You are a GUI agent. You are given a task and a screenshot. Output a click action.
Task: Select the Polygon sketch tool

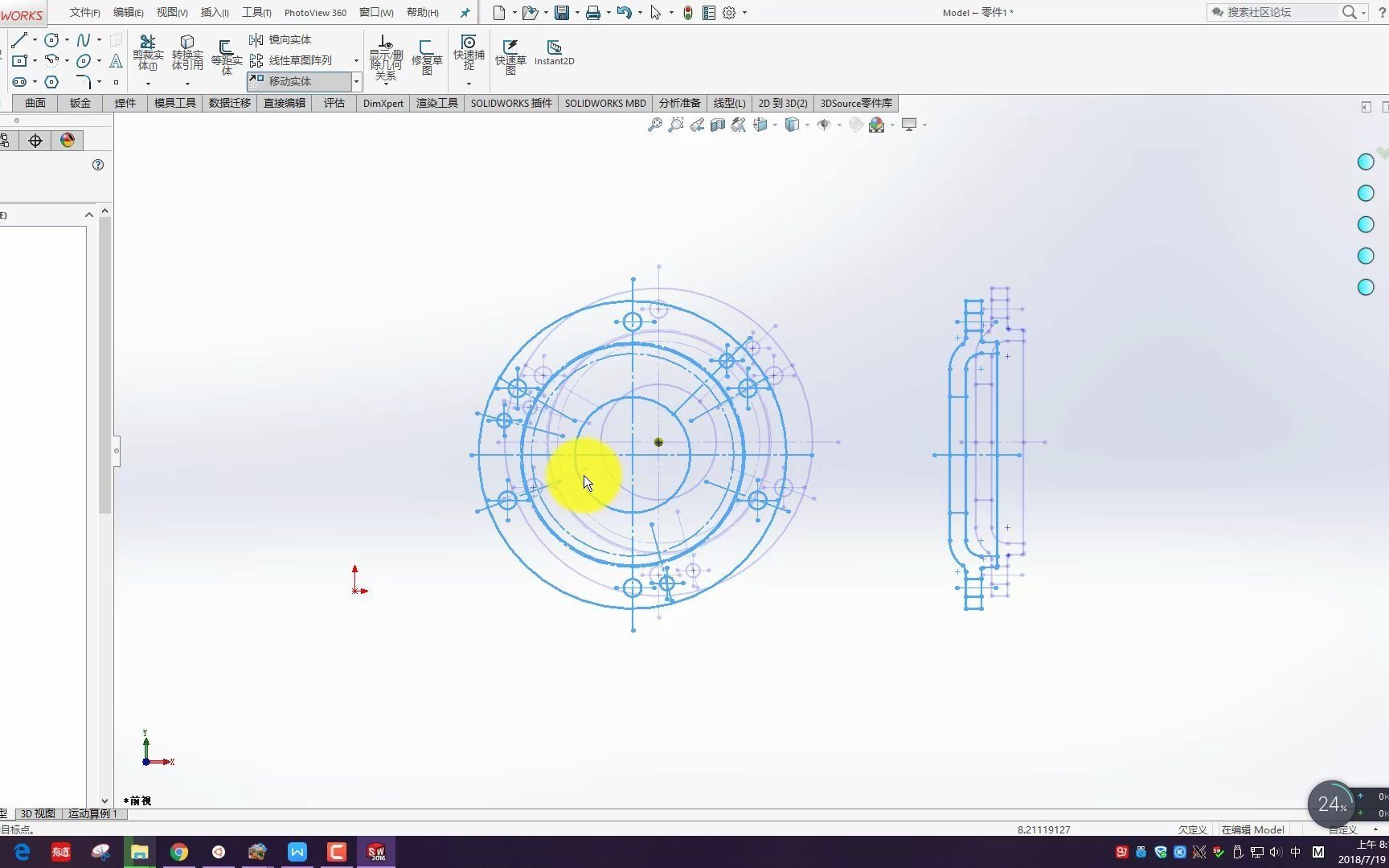pos(52,81)
